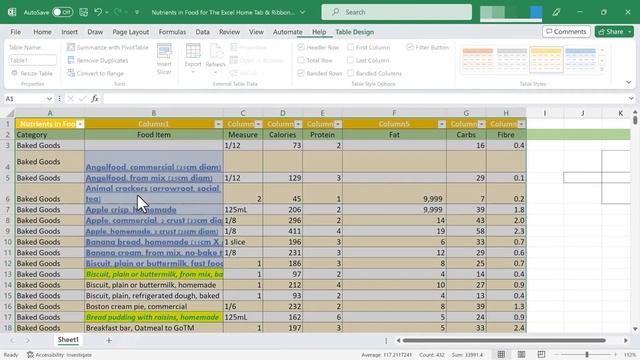
Task: Click Remove Duplicates
Action: [98, 60]
